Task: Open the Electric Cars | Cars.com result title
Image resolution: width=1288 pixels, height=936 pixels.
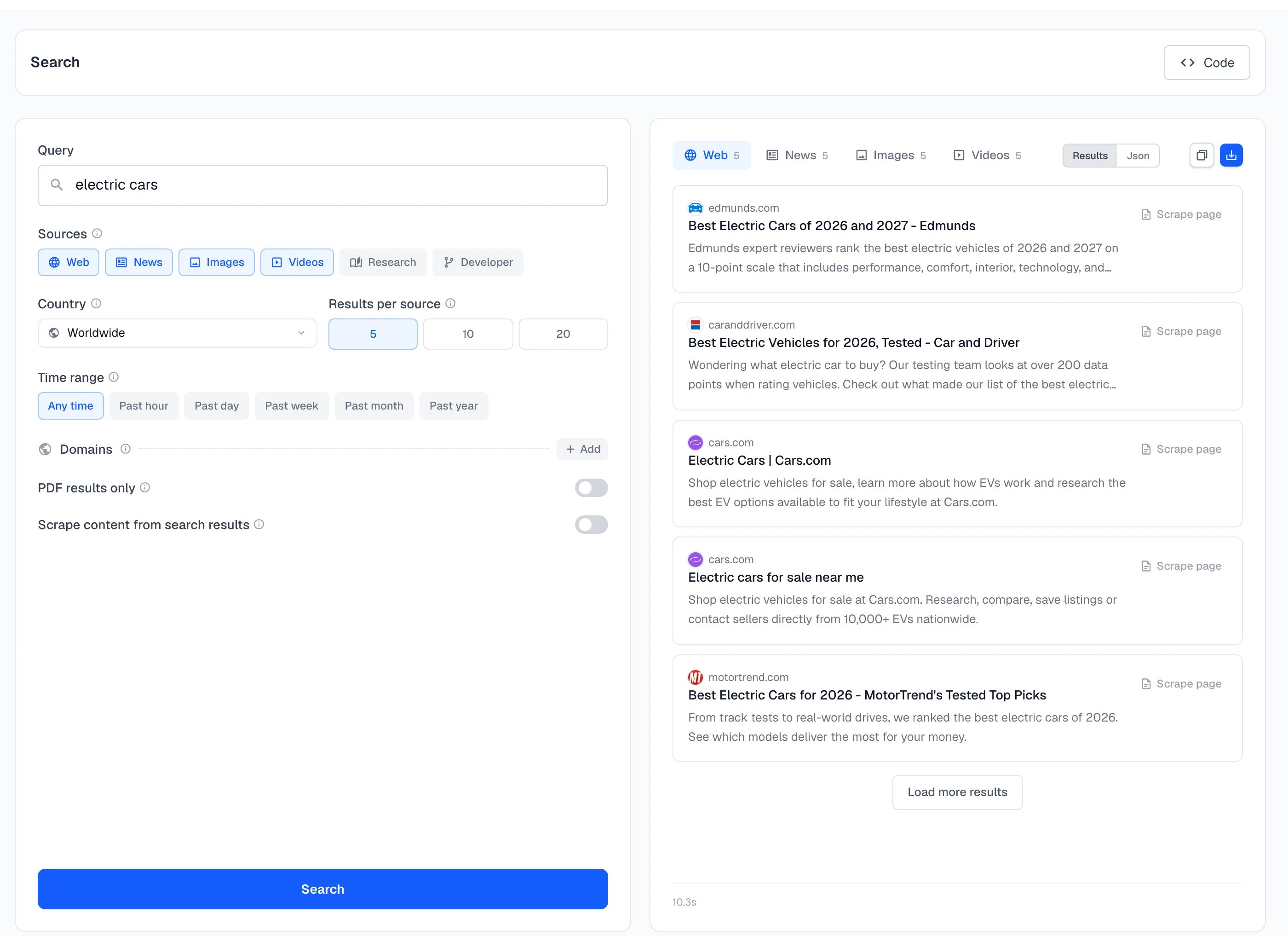Action: tap(759, 461)
